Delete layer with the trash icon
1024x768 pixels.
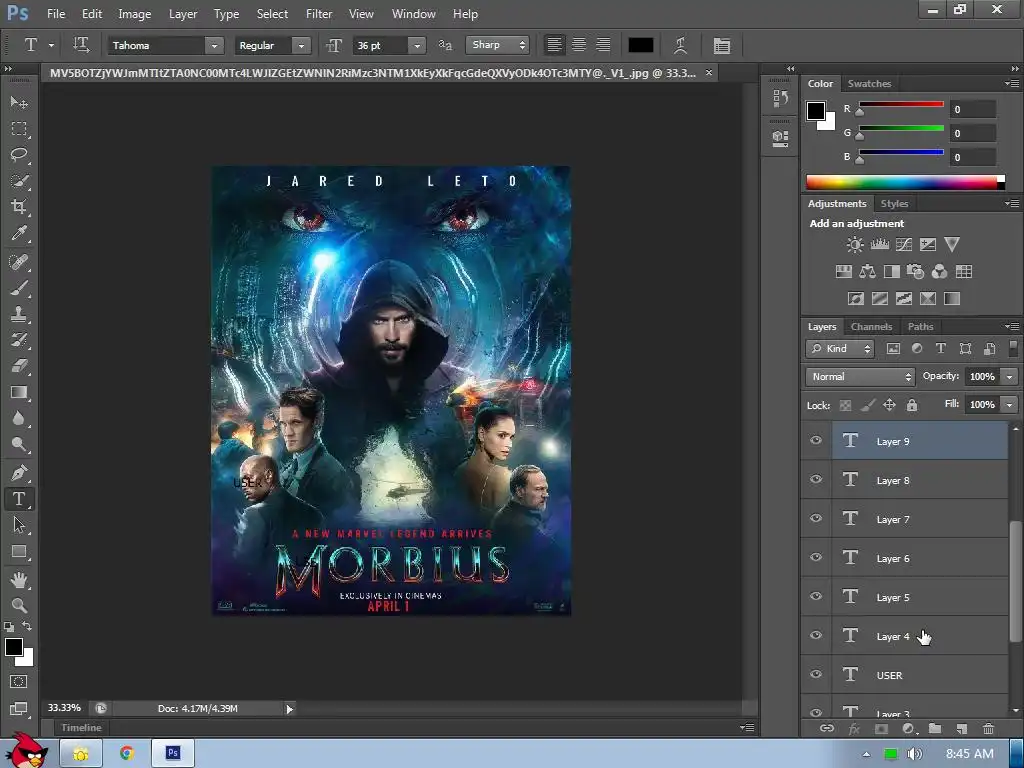[989, 728]
